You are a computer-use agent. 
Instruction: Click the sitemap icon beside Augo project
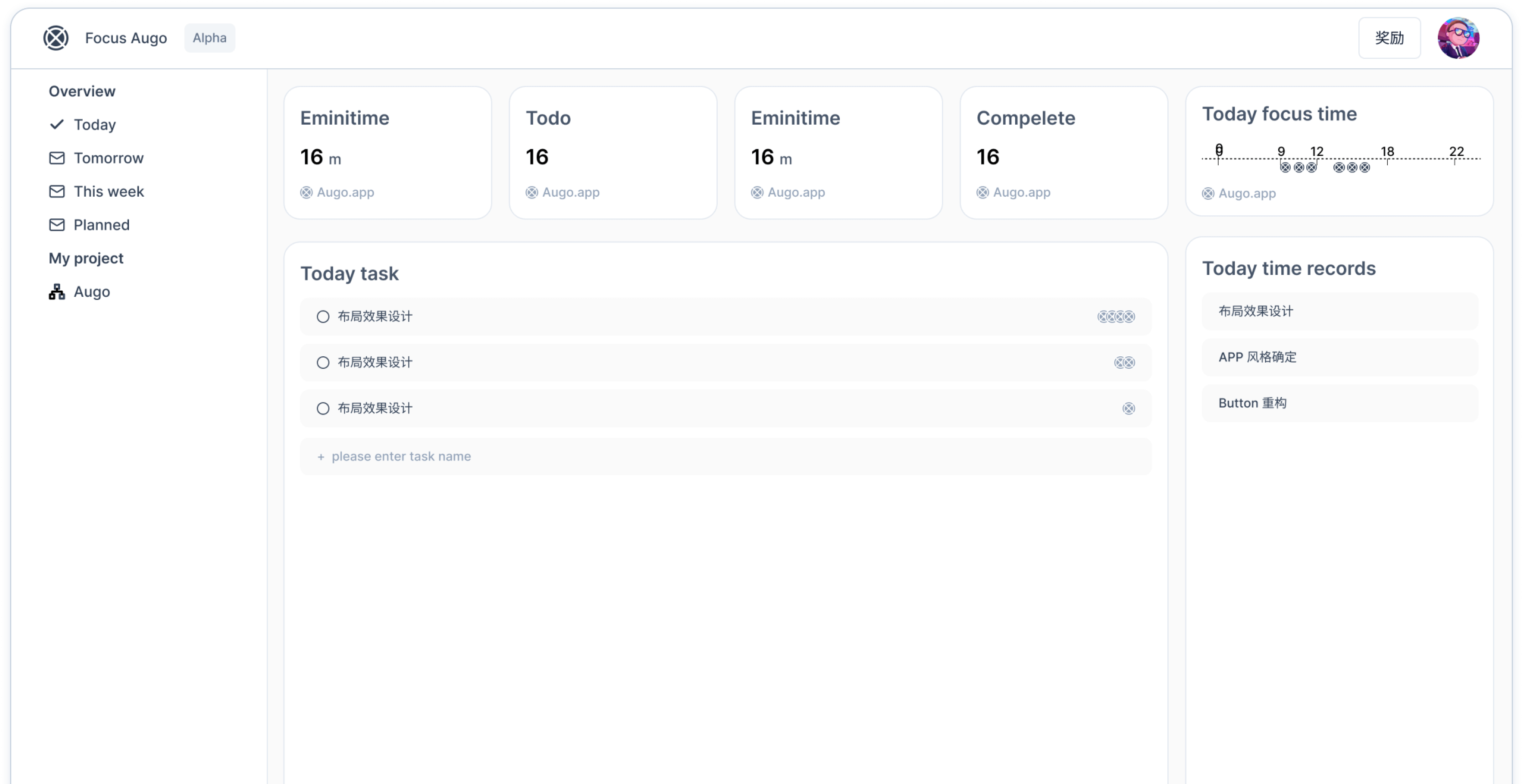57,291
